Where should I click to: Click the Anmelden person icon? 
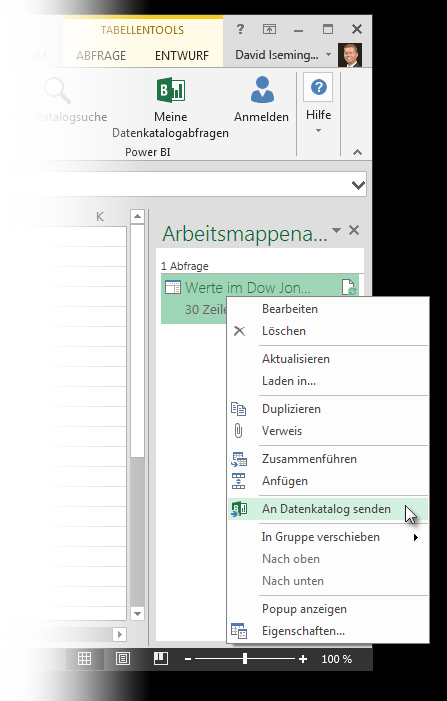coord(262,89)
